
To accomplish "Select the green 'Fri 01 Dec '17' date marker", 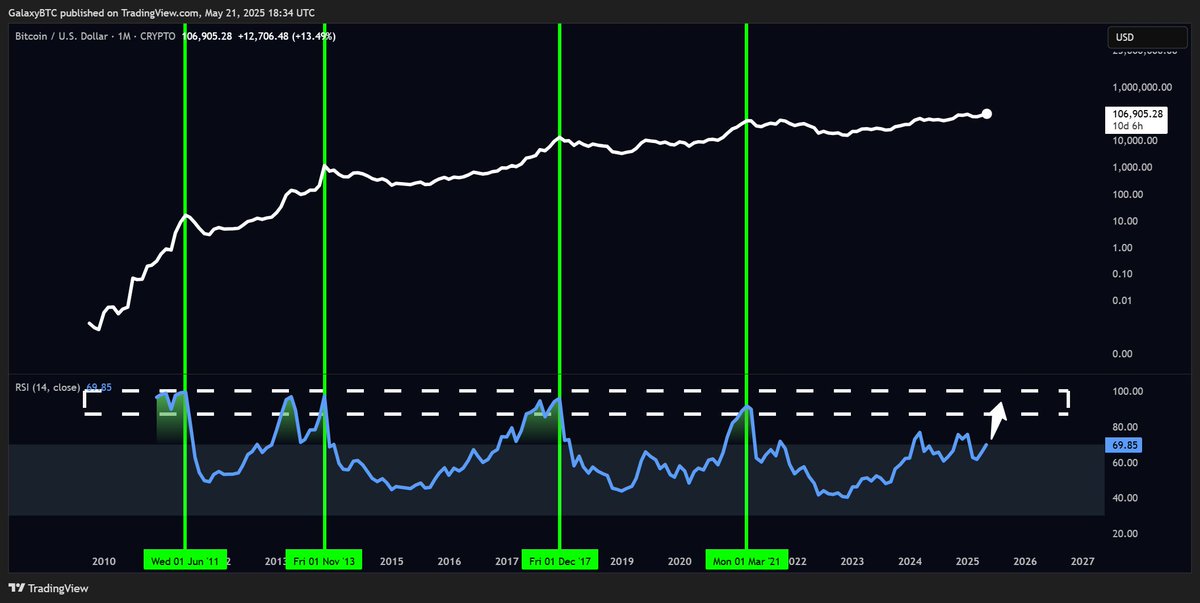I will (559, 560).
